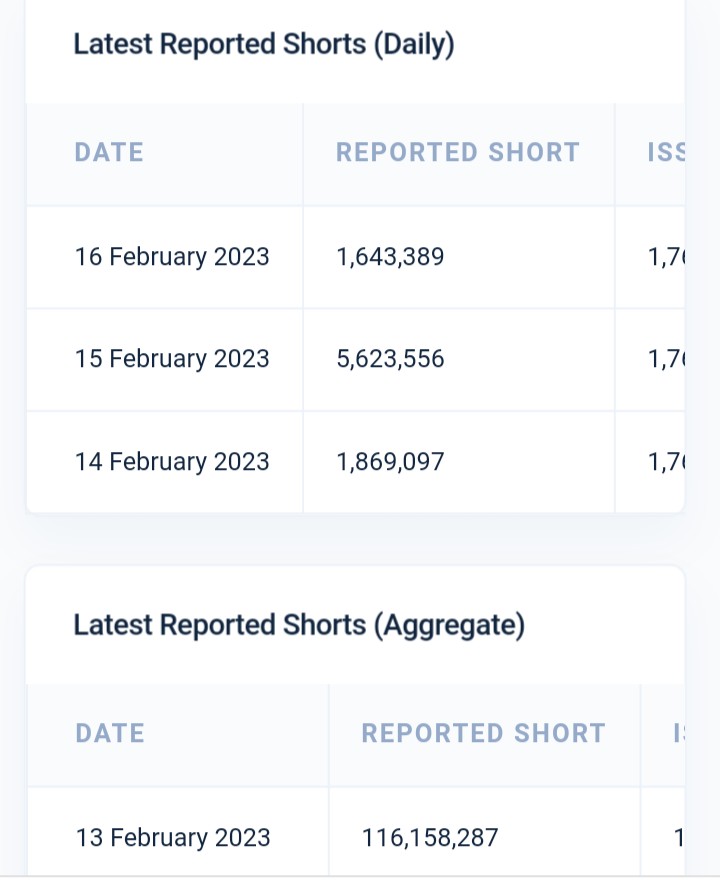Click the 5,623,556 reported short value
The width and height of the screenshot is (720, 880).
point(390,359)
